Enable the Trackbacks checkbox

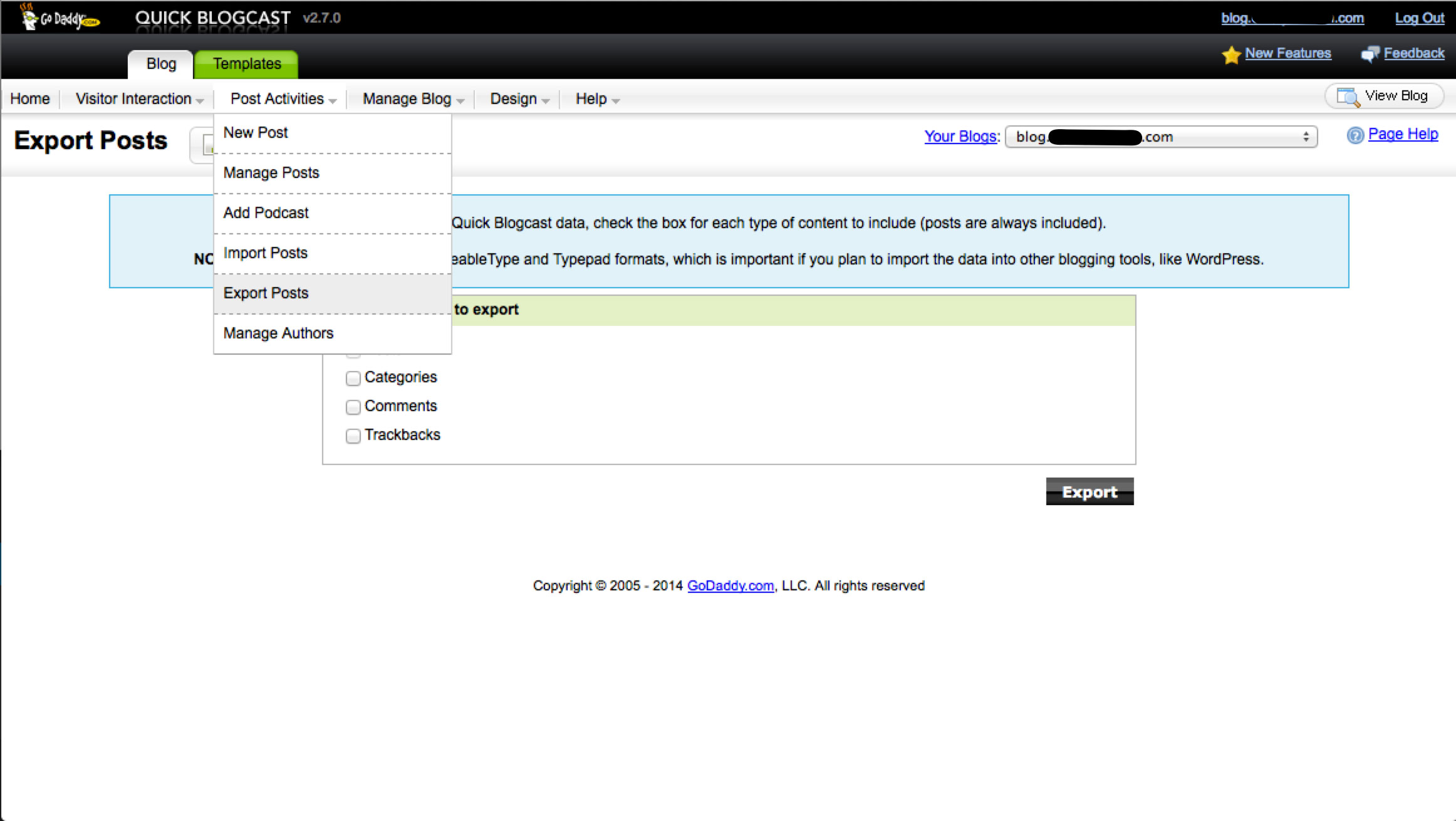(x=353, y=436)
